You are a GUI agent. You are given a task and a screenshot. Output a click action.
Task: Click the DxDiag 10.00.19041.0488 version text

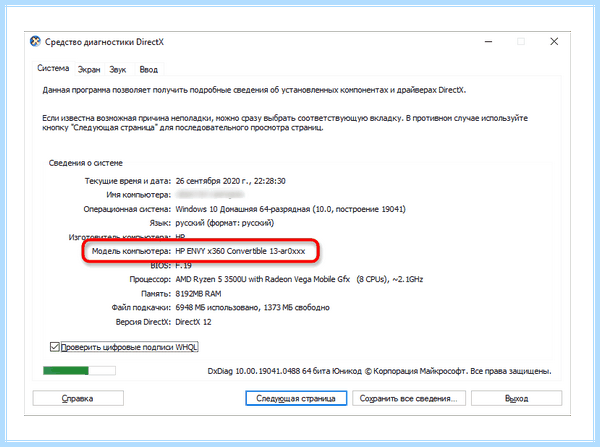click(254, 371)
